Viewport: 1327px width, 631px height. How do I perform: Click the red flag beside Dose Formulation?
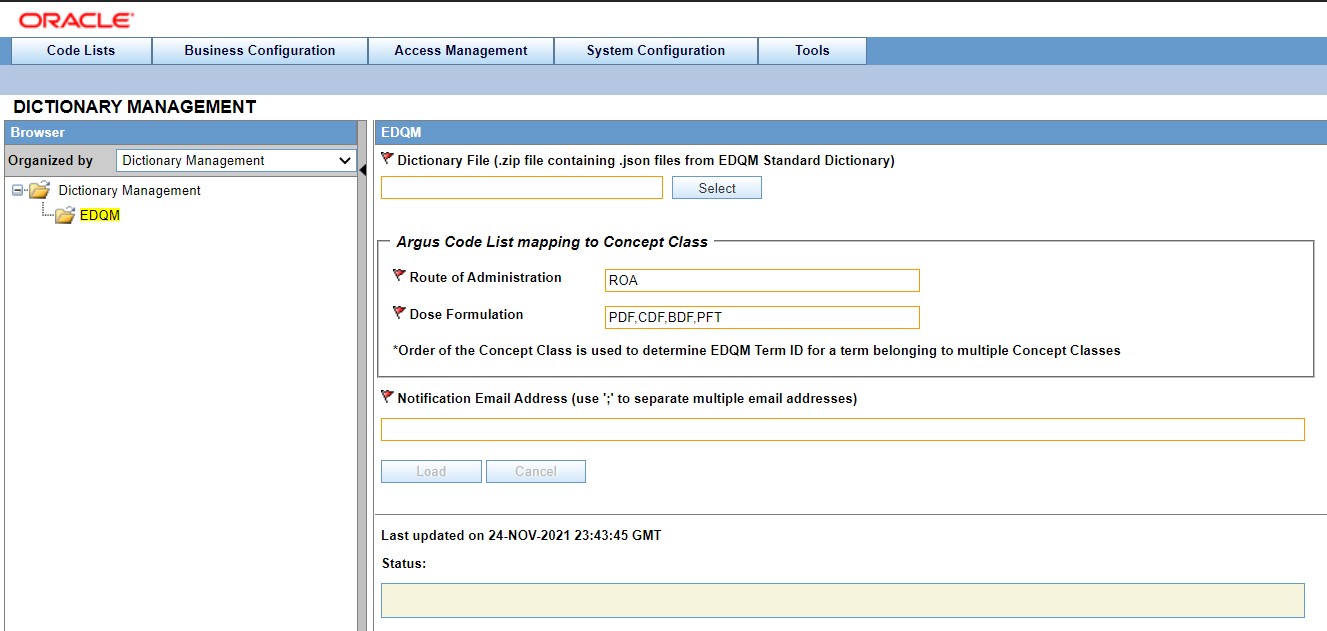[x=398, y=314]
